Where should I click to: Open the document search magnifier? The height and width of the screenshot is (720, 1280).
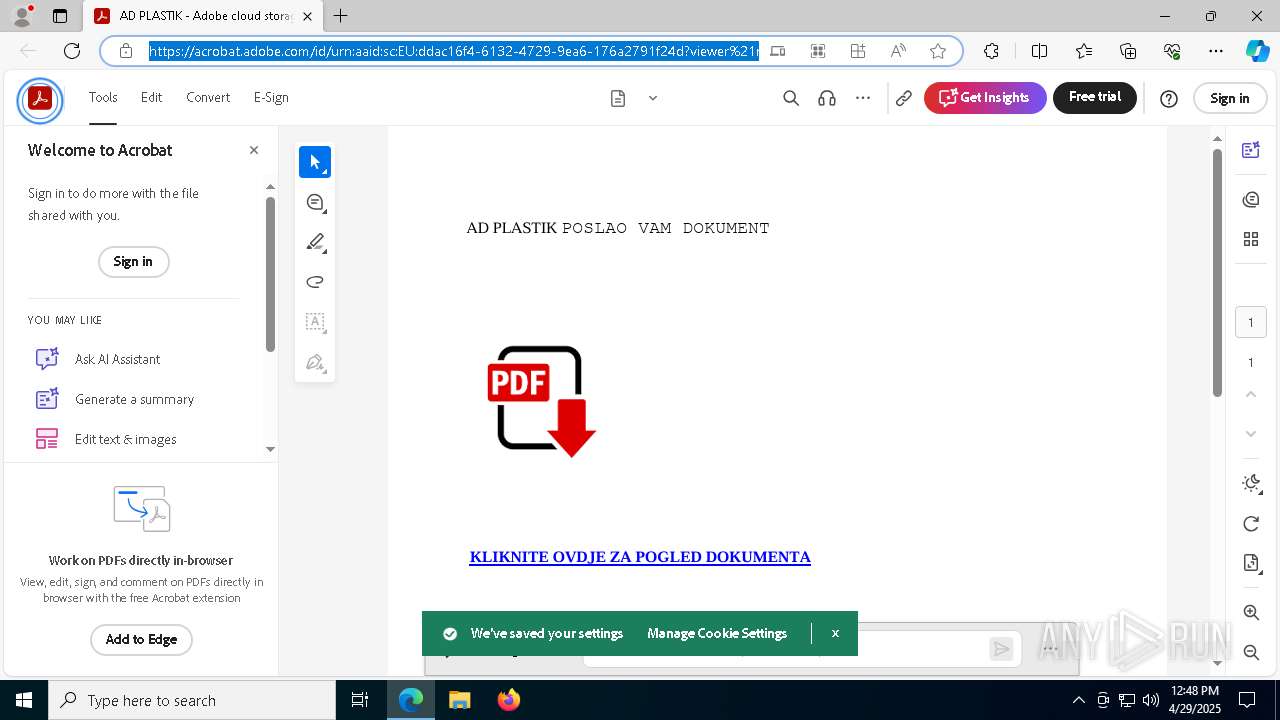[x=791, y=98]
